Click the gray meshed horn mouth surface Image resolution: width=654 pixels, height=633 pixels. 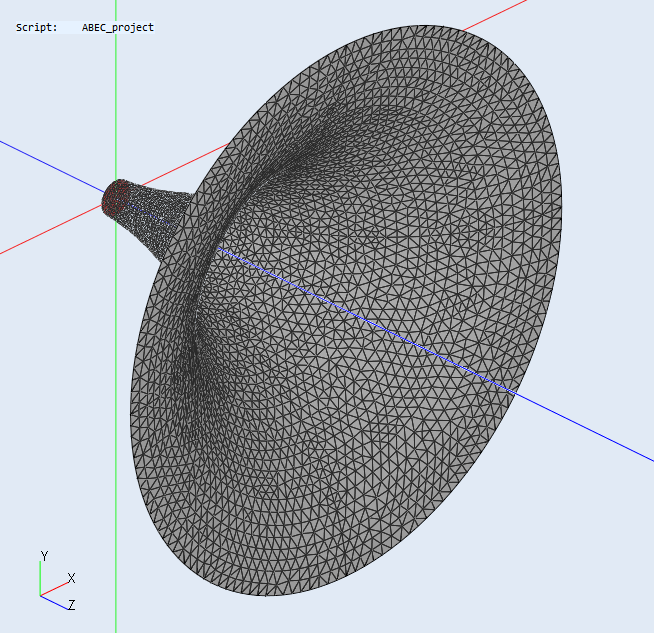346,311
